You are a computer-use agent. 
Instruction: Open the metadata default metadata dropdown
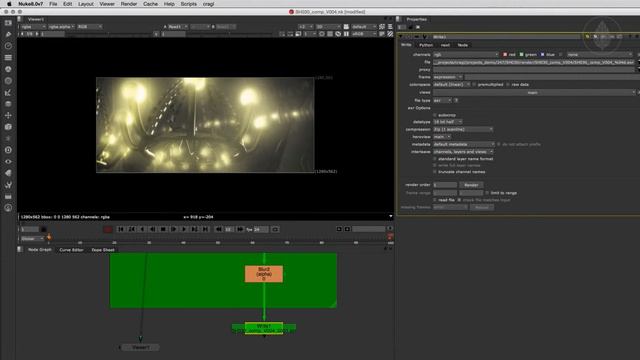tap(464, 144)
